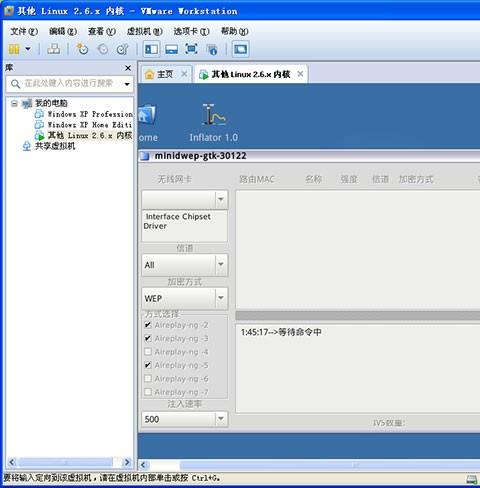Image resolution: width=480 pixels, height=488 pixels.
Task: Click the take snapshot toolbar icon
Action: point(82,49)
